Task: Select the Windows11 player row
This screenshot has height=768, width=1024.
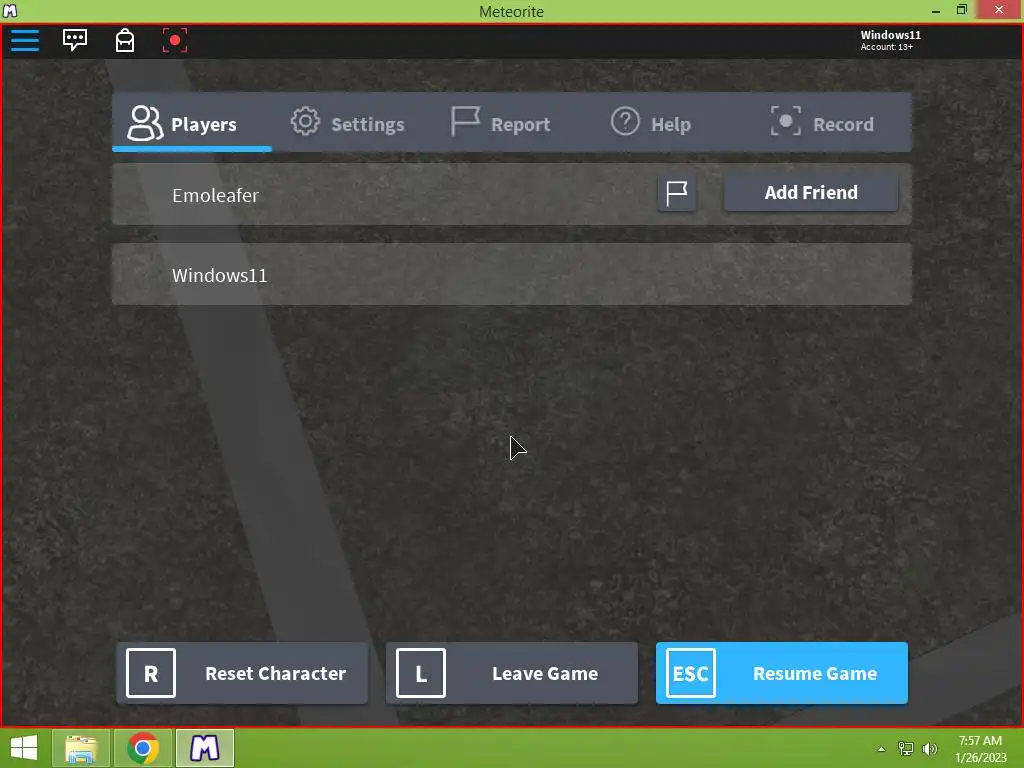Action: coord(511,274)
